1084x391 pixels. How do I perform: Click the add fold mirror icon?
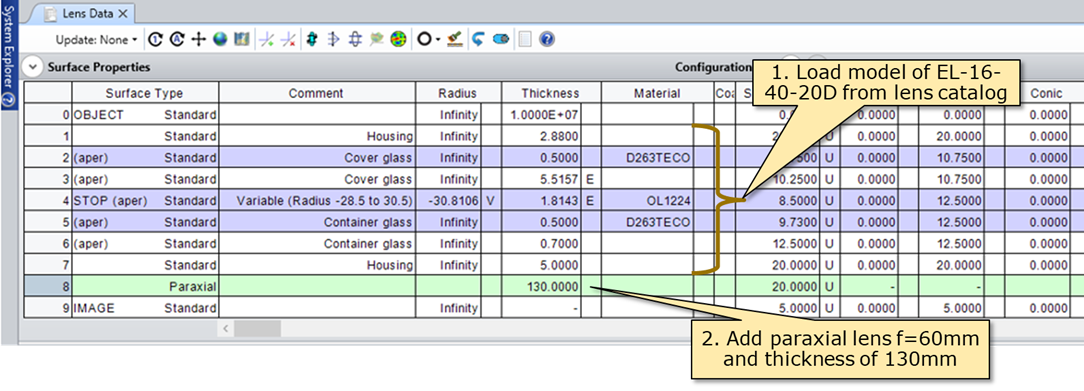point(266,39)
